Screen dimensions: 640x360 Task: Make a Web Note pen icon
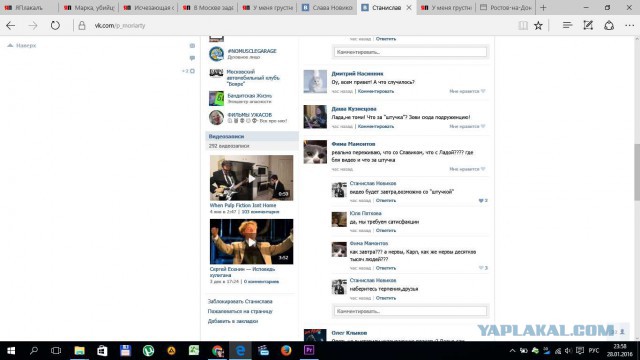click(588, 25)
